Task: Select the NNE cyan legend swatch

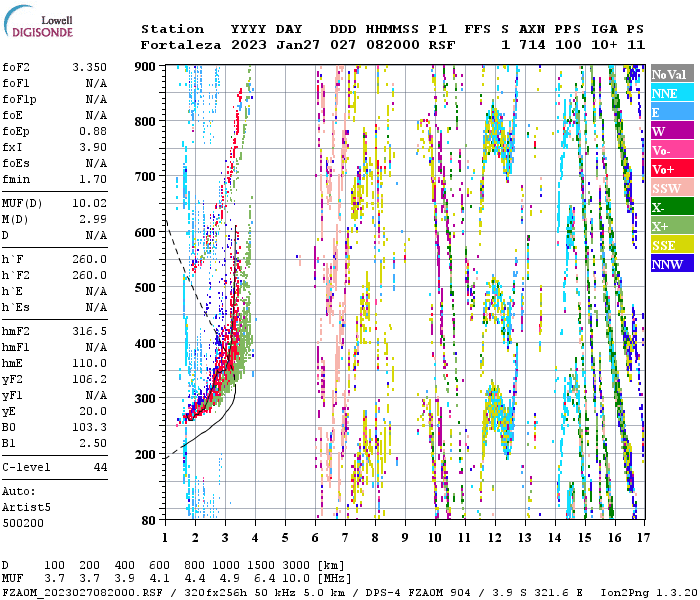Action: tap(672, 93)
